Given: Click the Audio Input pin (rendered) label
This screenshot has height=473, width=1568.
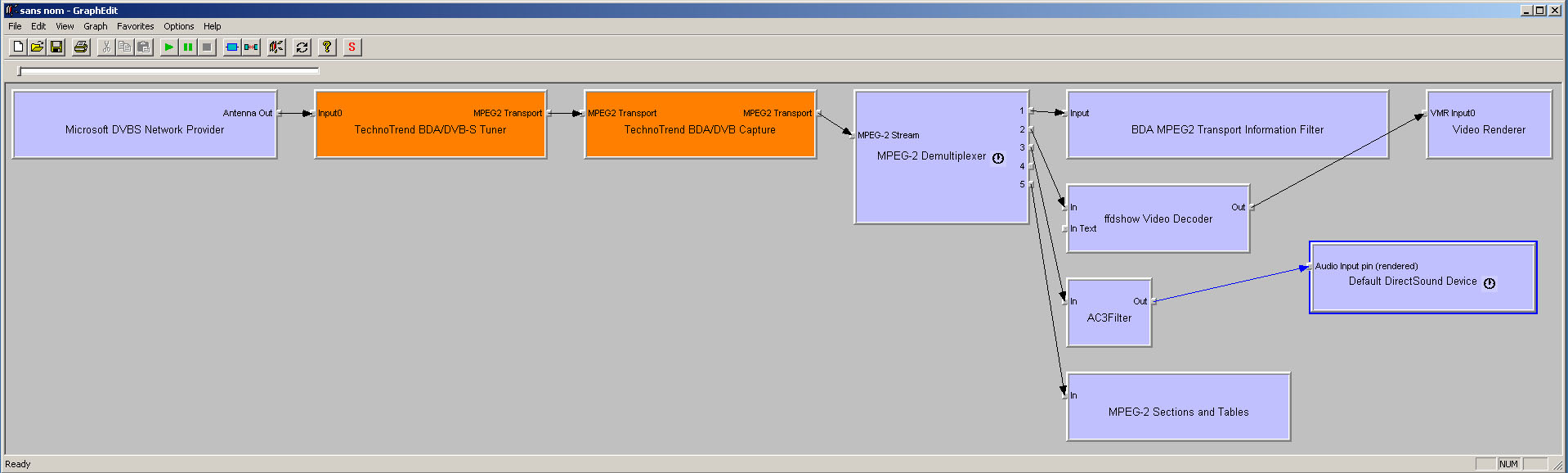Looking at the screenshot, I should 1367,267.
